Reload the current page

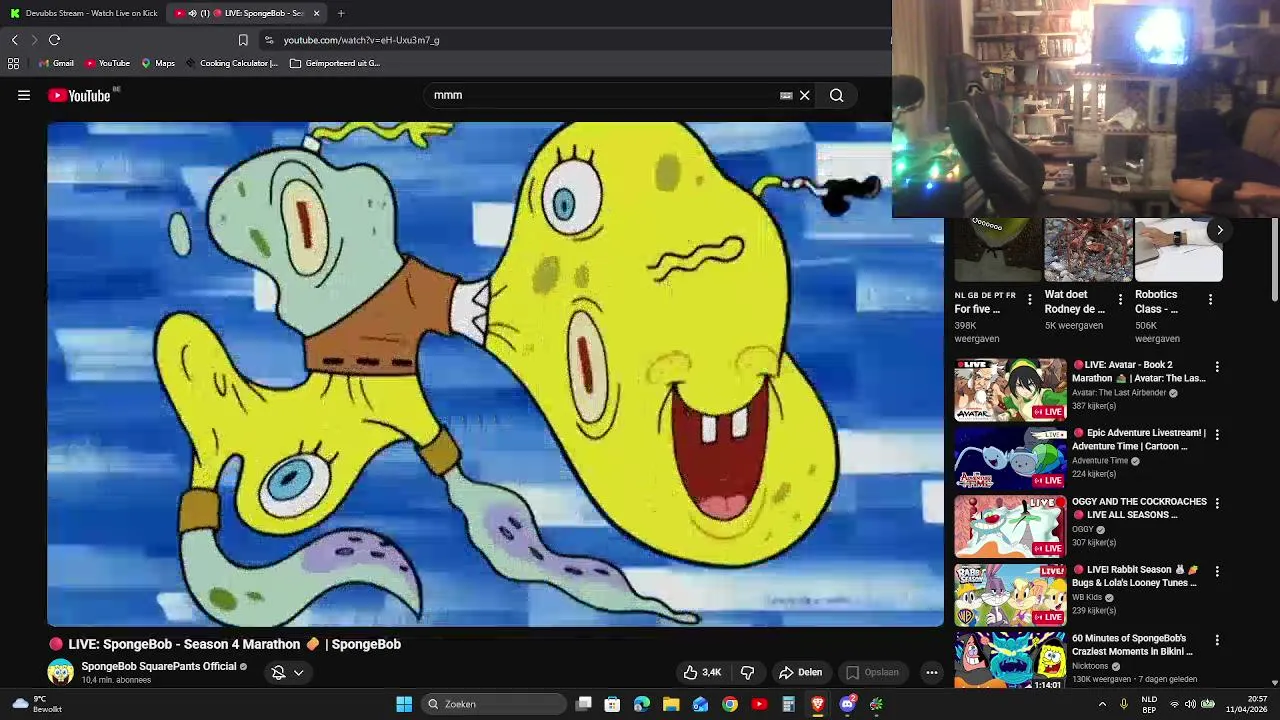click(55, 40)
